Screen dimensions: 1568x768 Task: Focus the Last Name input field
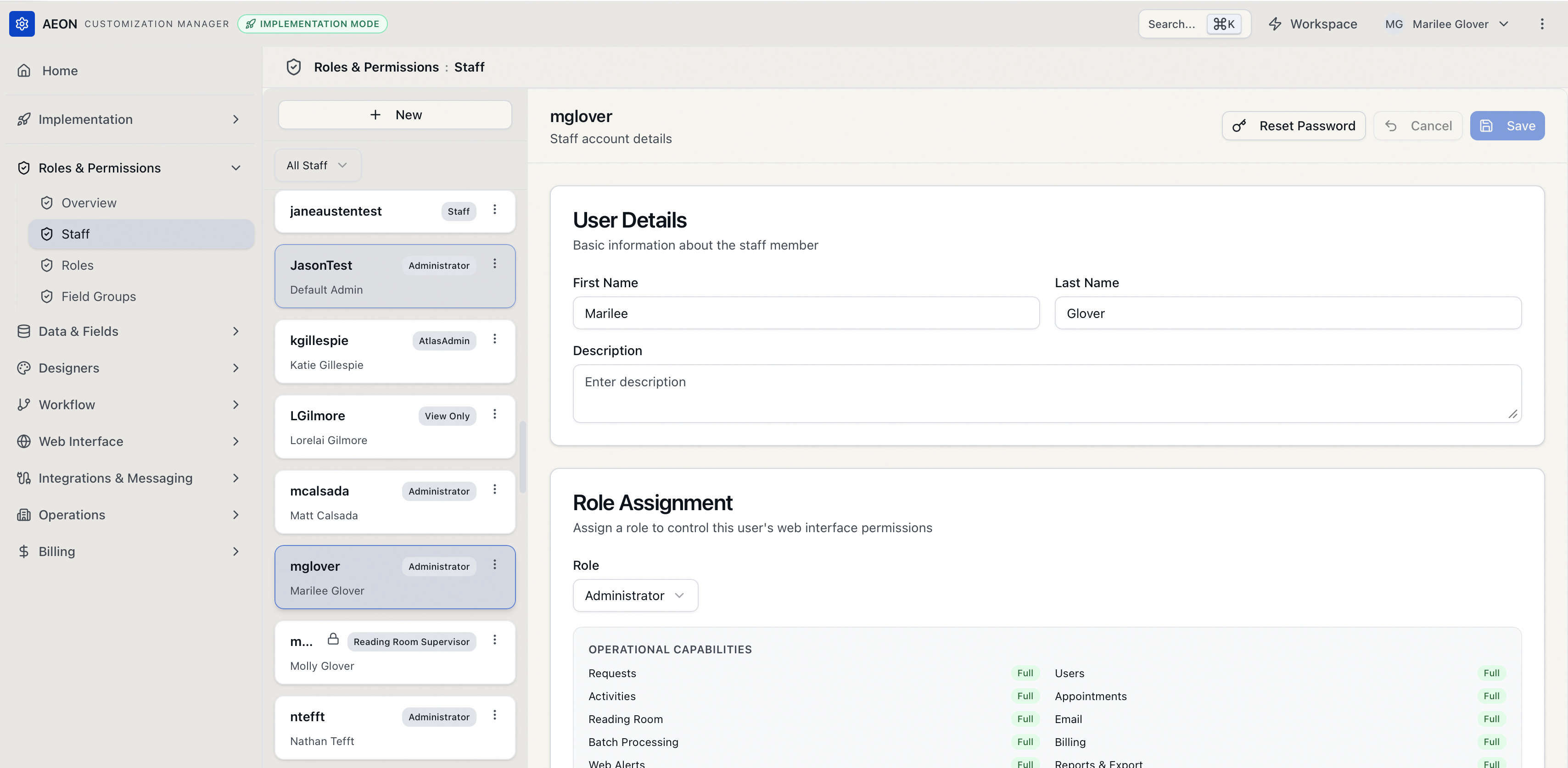click(x=1288, y=313)
